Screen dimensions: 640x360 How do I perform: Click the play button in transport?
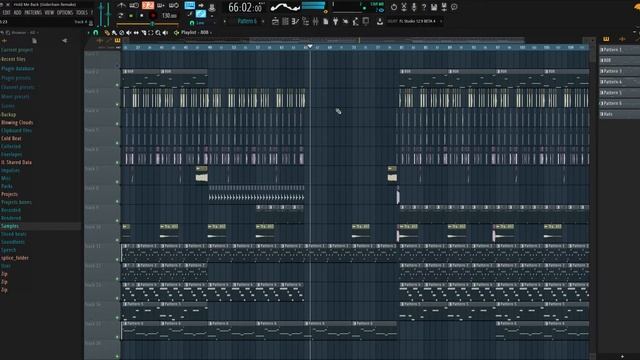point(131,16)
